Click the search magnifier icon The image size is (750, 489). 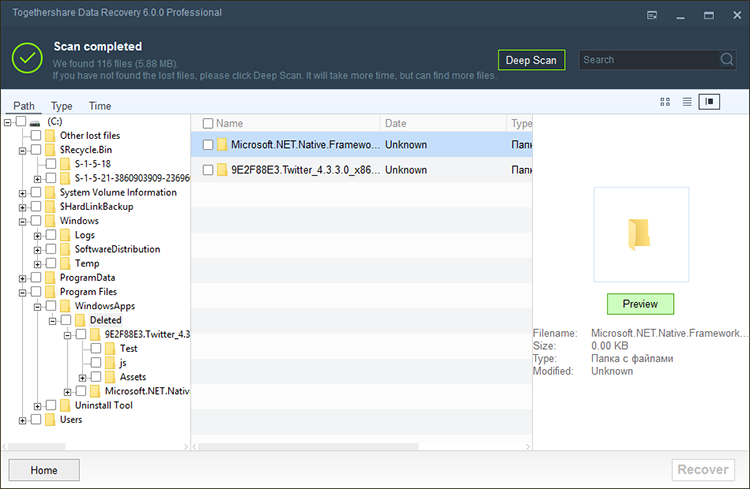727,59
